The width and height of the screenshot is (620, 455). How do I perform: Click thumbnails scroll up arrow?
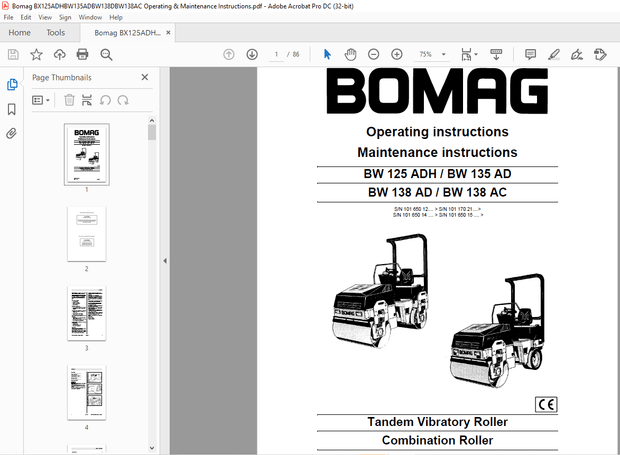(x=152, y=120)
